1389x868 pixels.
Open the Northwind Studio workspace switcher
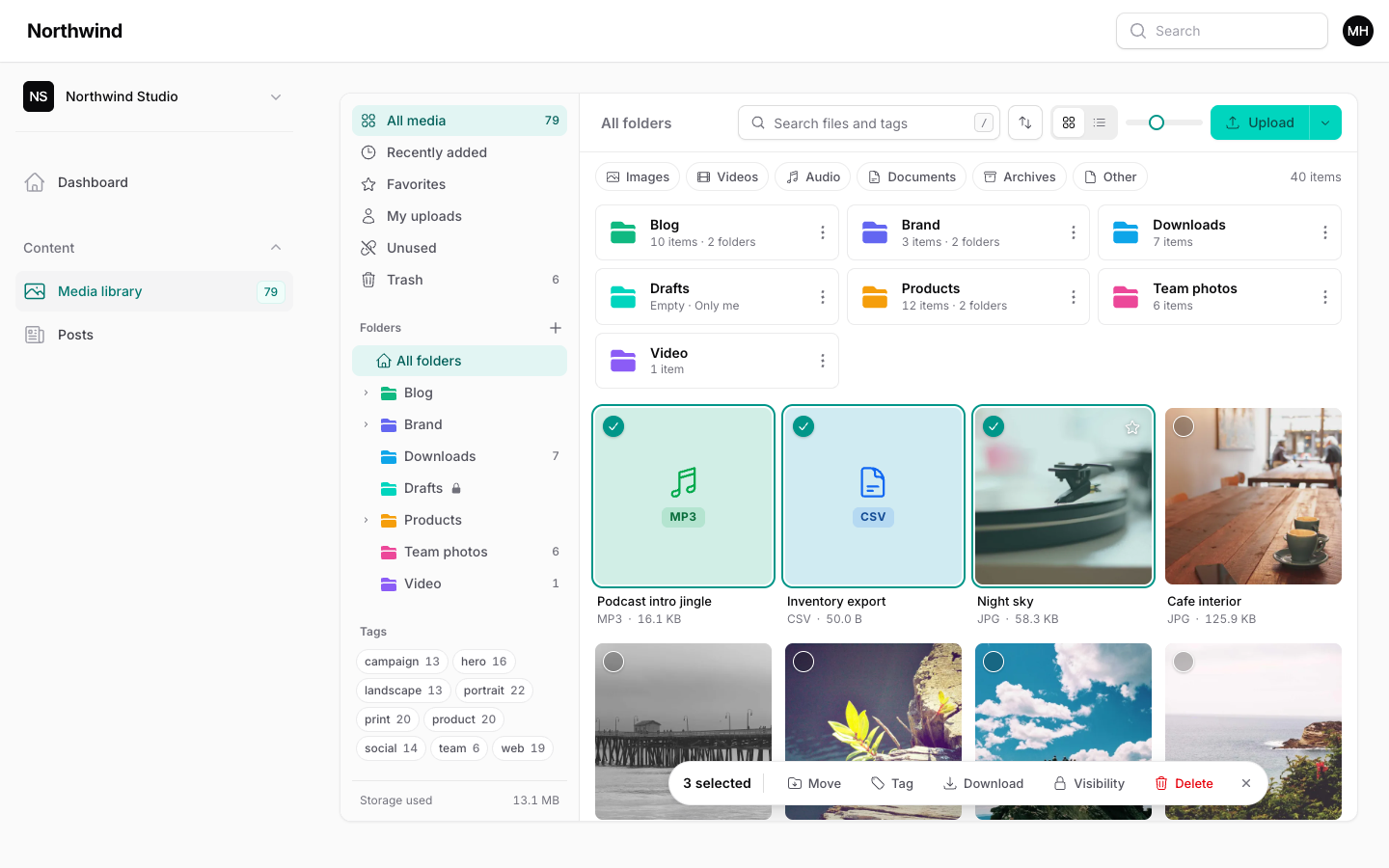(x=154, y=96)
